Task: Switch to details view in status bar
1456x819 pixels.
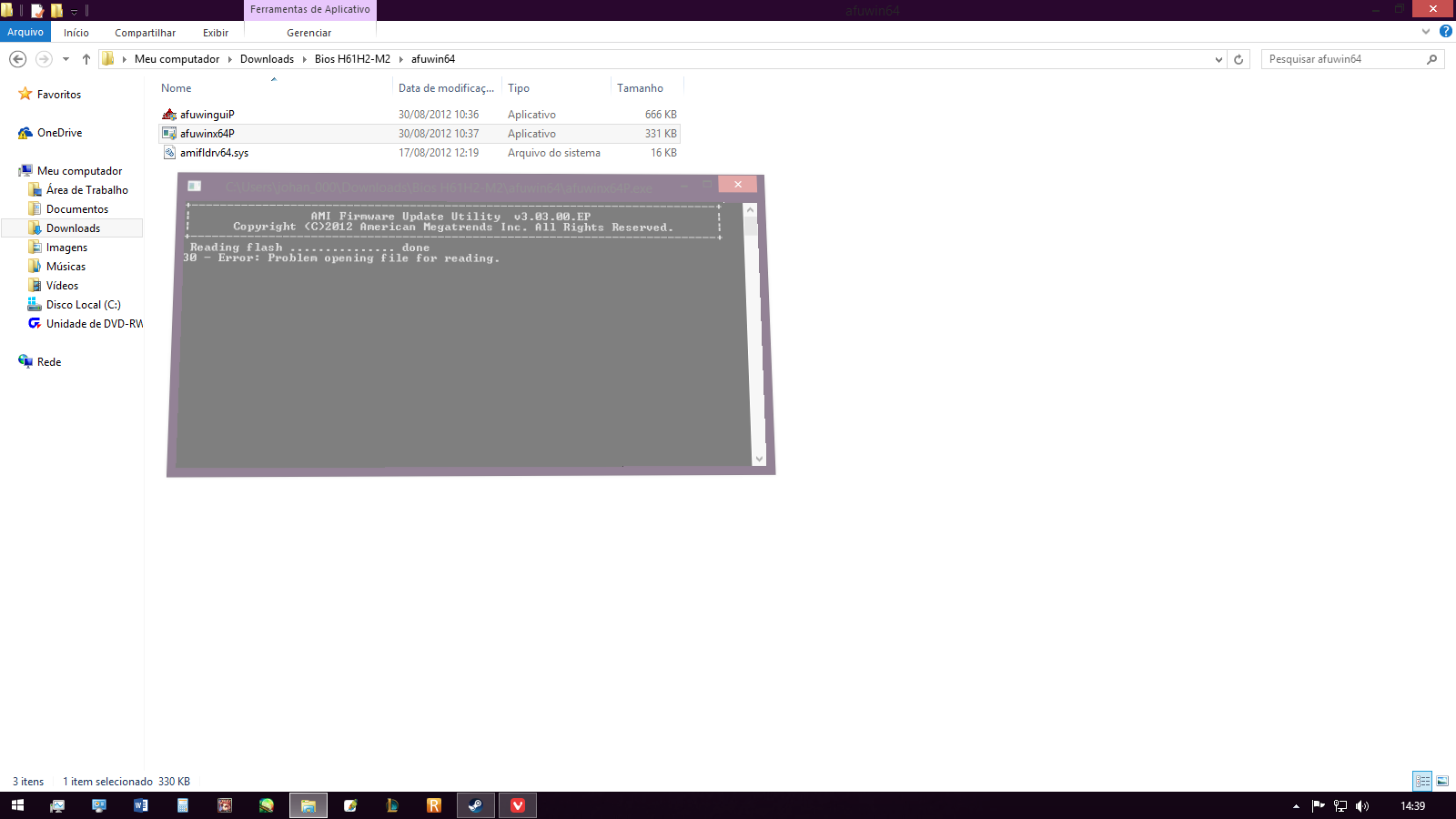Action: (x=1422, y=782)
